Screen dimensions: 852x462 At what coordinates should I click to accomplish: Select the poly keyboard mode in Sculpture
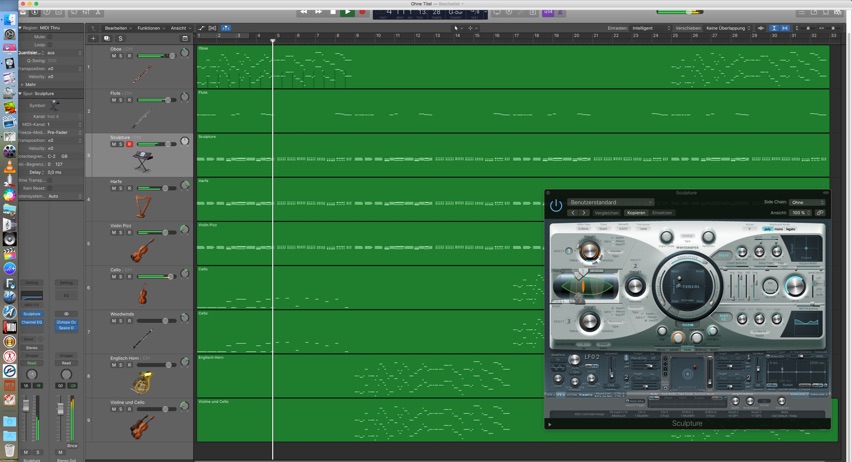pos(767,229)
